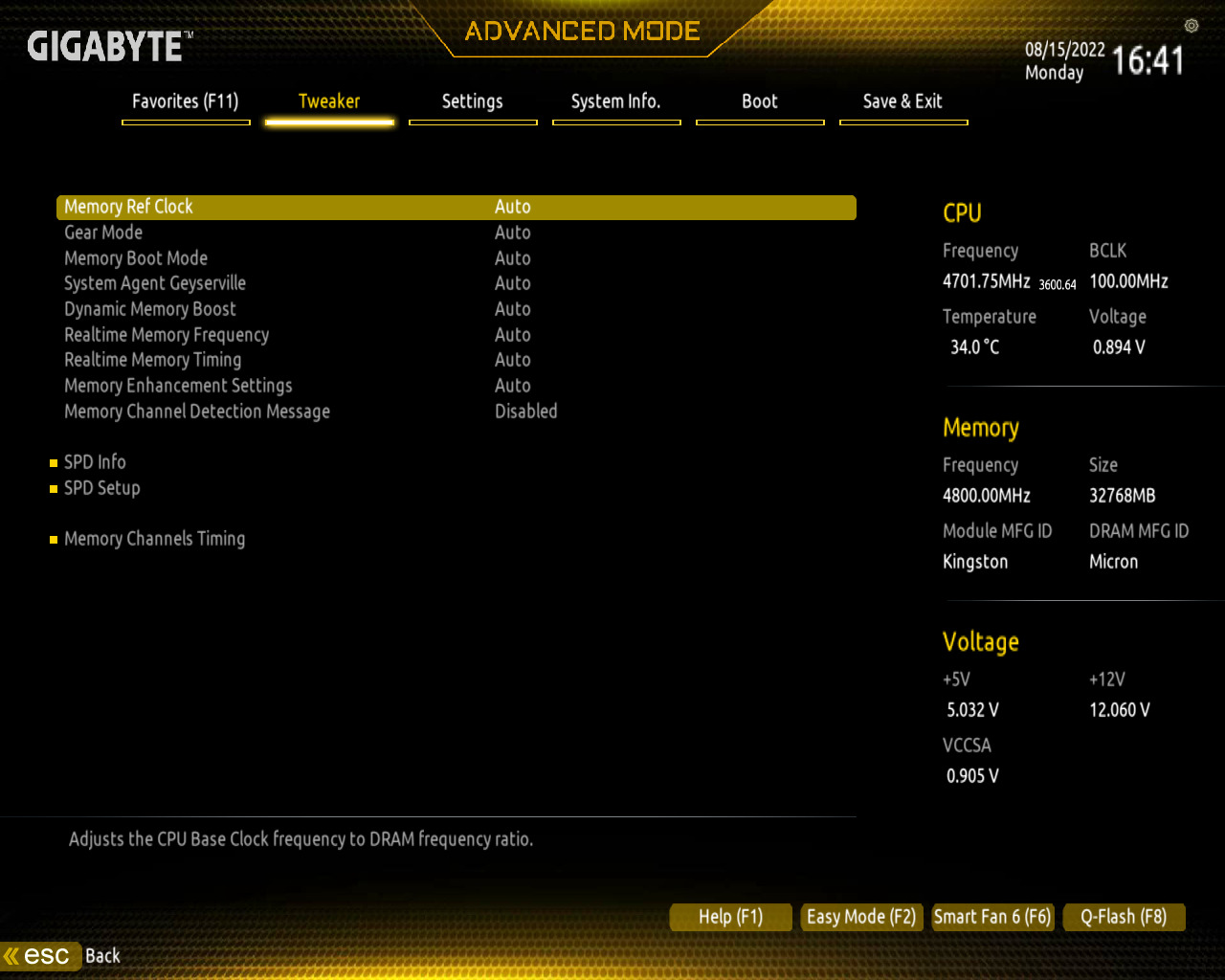
Task: Click the BCLK value 100.00MHz
Action: coord(1129,281)
